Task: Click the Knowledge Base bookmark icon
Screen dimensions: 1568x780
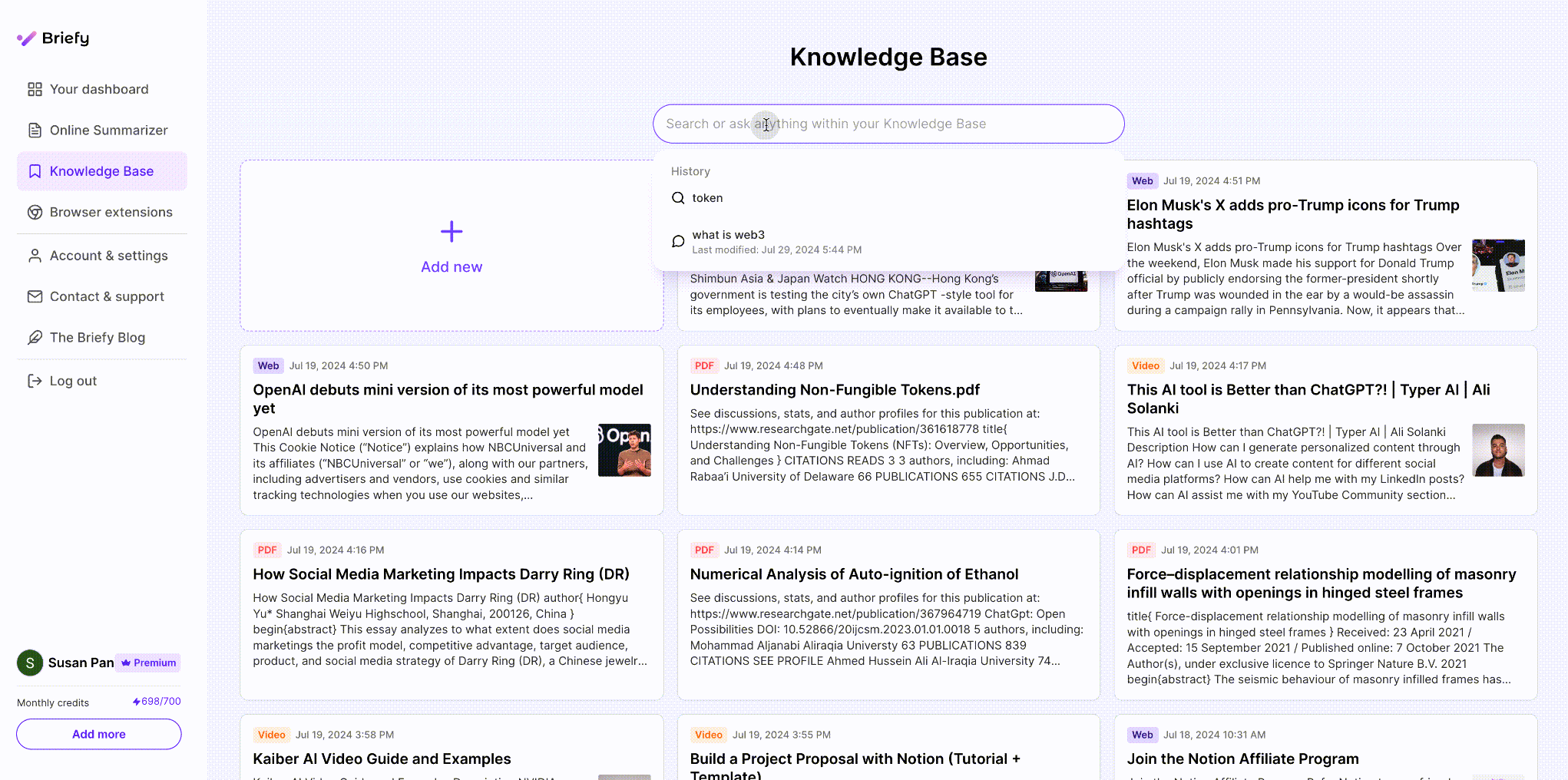Action: point(35,171)
